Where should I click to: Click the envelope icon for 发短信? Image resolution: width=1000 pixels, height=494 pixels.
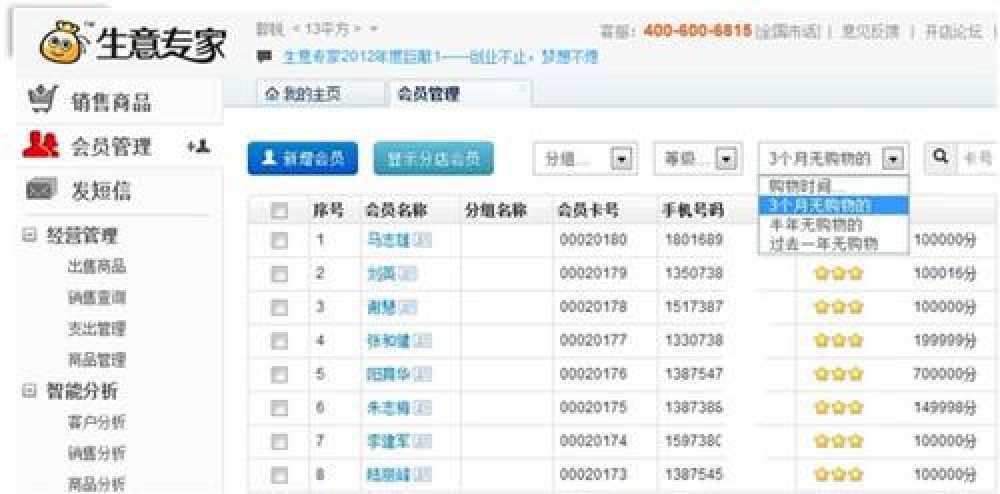coord(43,189)
